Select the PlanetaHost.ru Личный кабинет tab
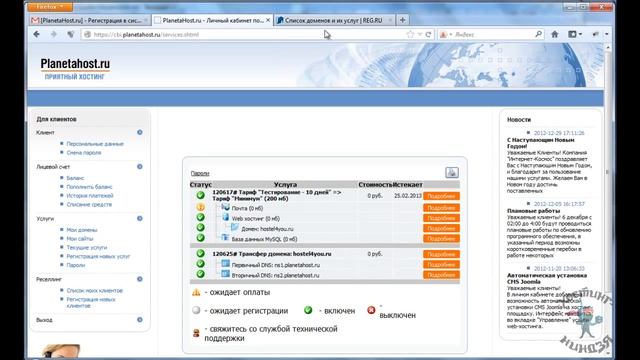The image size is (640, 360). (211, 20)
